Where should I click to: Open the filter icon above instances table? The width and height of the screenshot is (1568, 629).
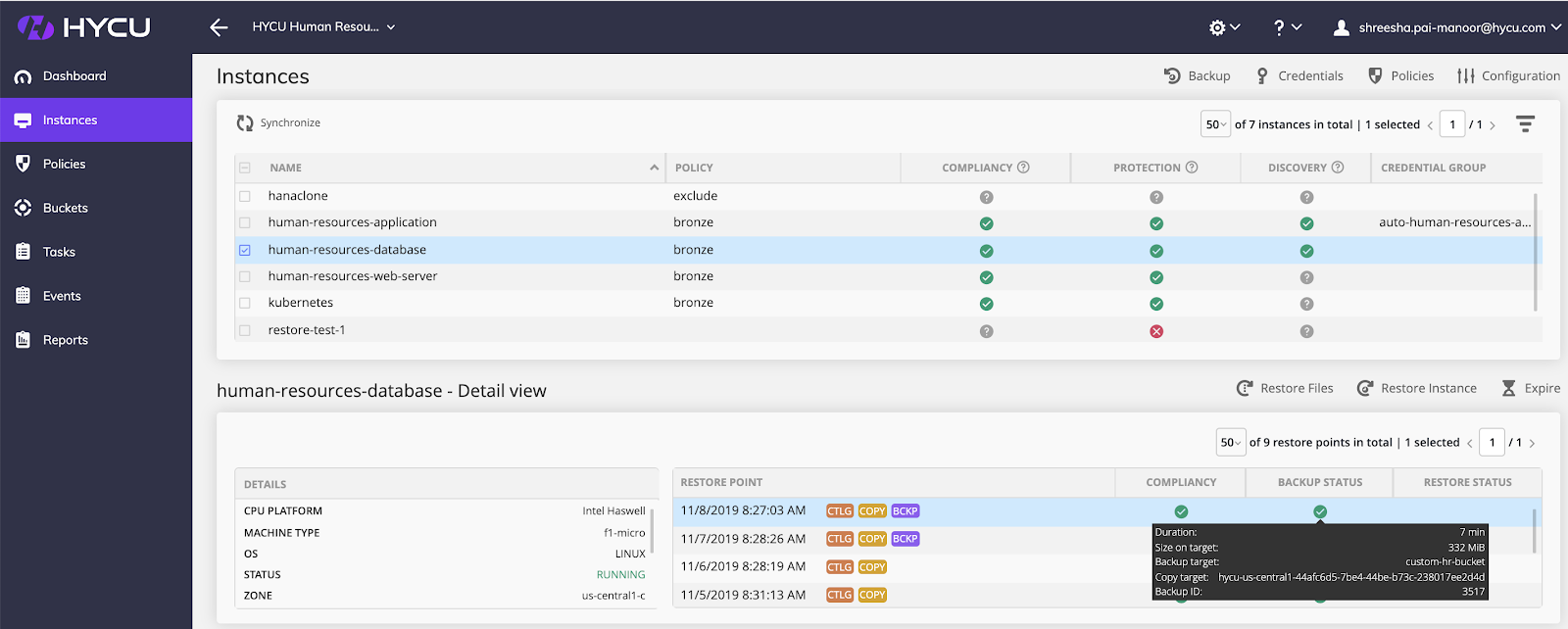coord(1525,124)
